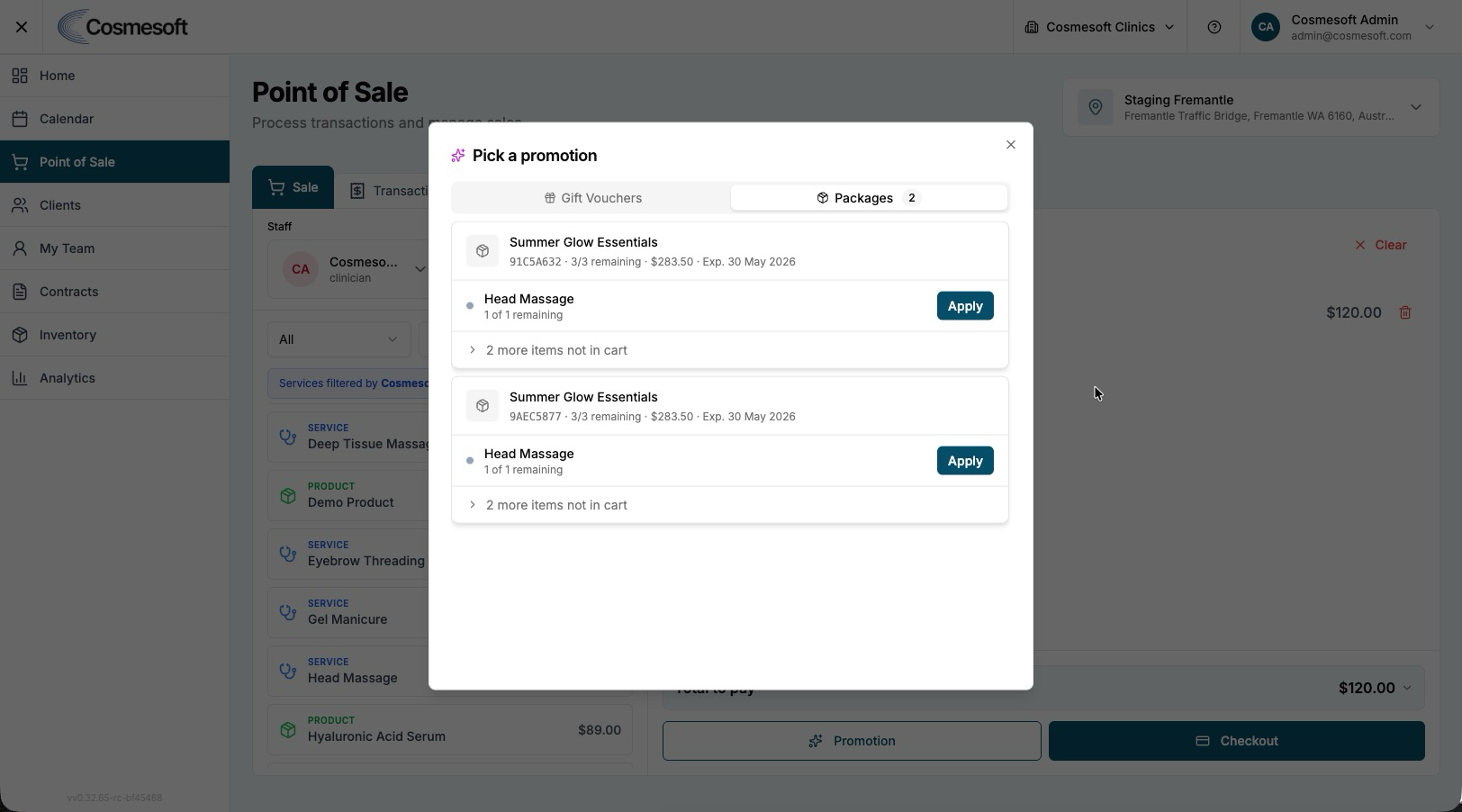This screenshot has height=812, width=1462.
Task: Open the Staging Fremantle location dropdown
Action: point(1251,107)
